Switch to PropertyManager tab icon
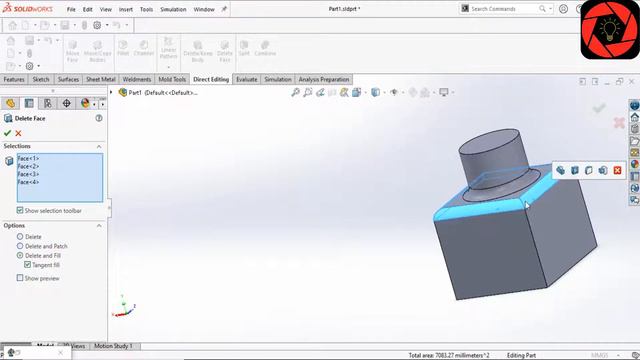 tap(29, 103)
